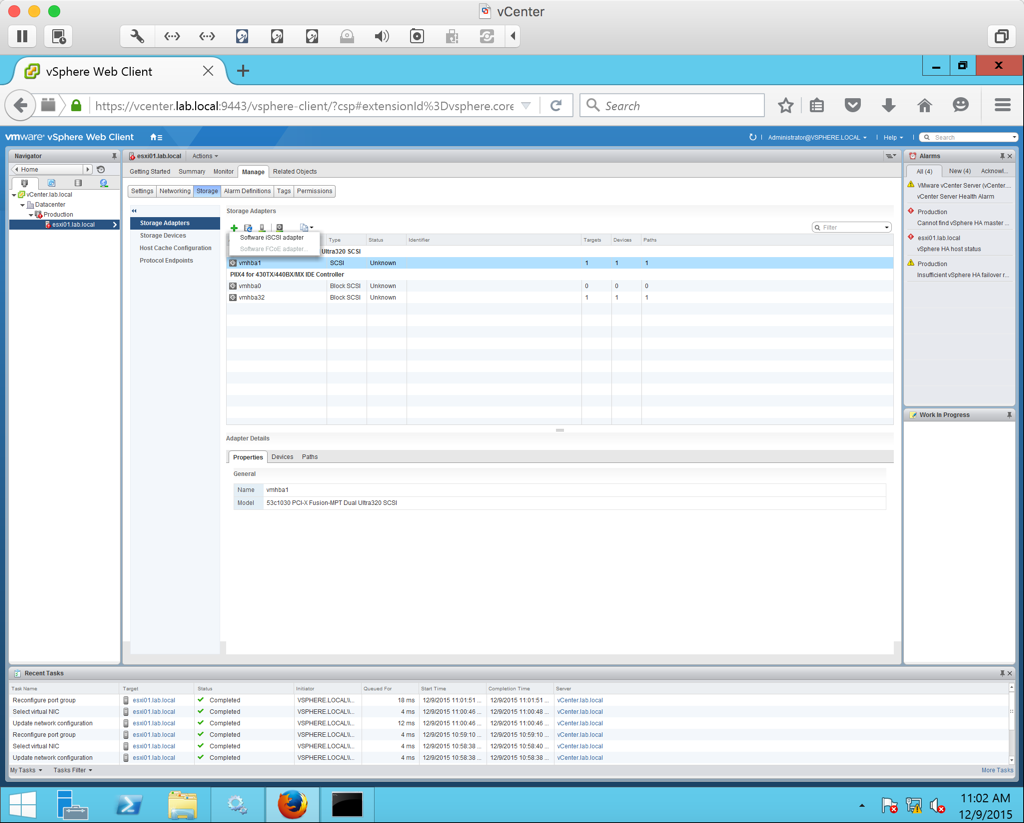
Task: Click the storage adapters Filter input field
Action: pos(852,228)
